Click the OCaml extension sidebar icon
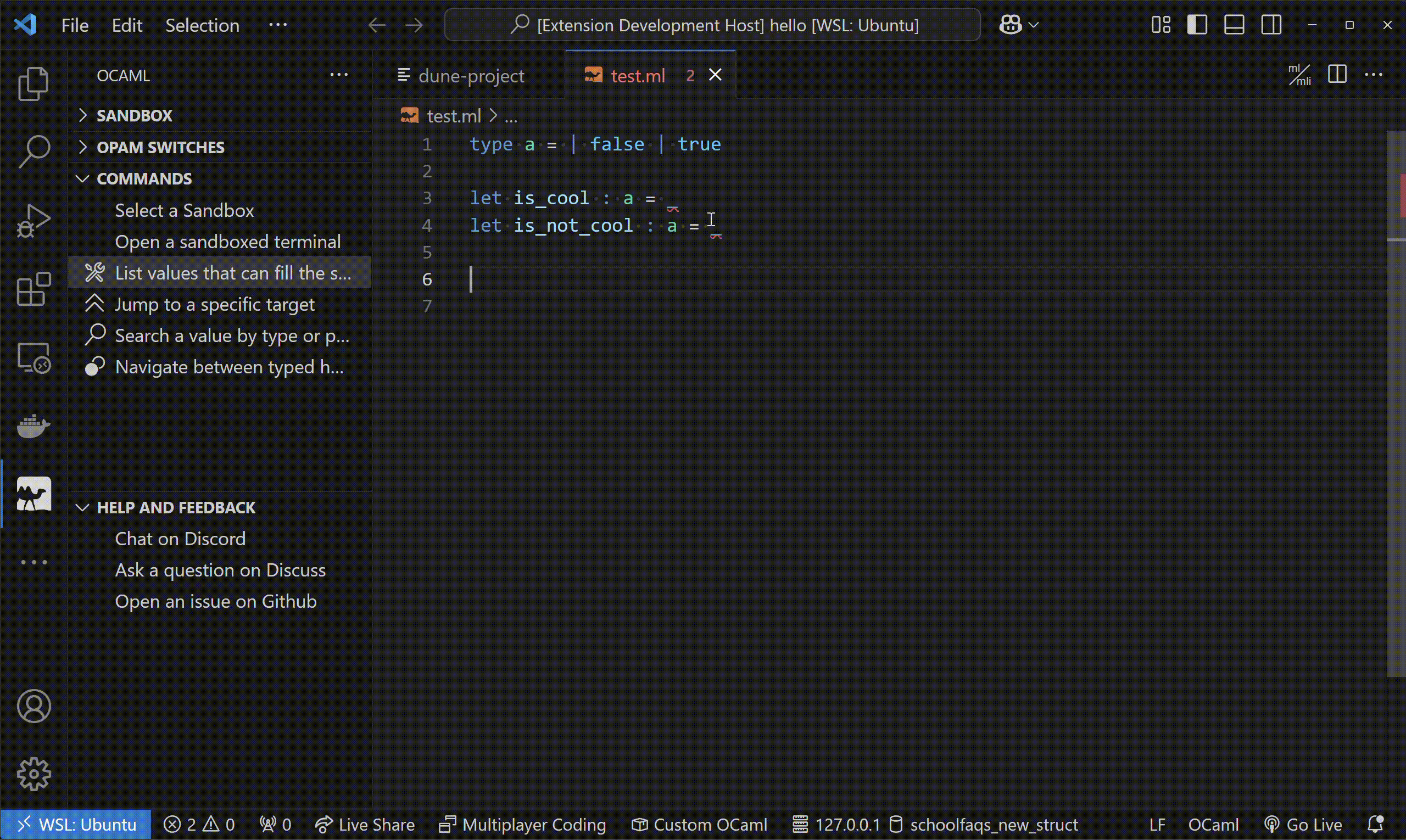The width and height of the screenshot is (1406, 840). pos(33,493)
